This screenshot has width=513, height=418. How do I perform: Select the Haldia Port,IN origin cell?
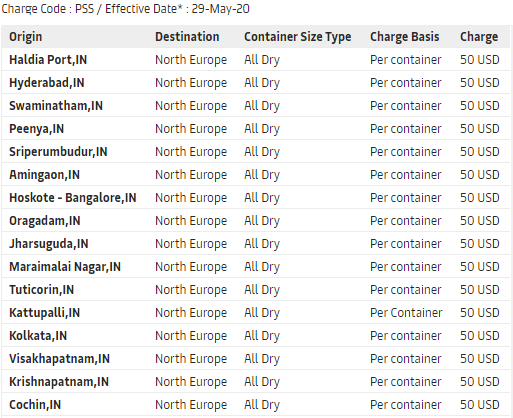(x=48, y=60)
